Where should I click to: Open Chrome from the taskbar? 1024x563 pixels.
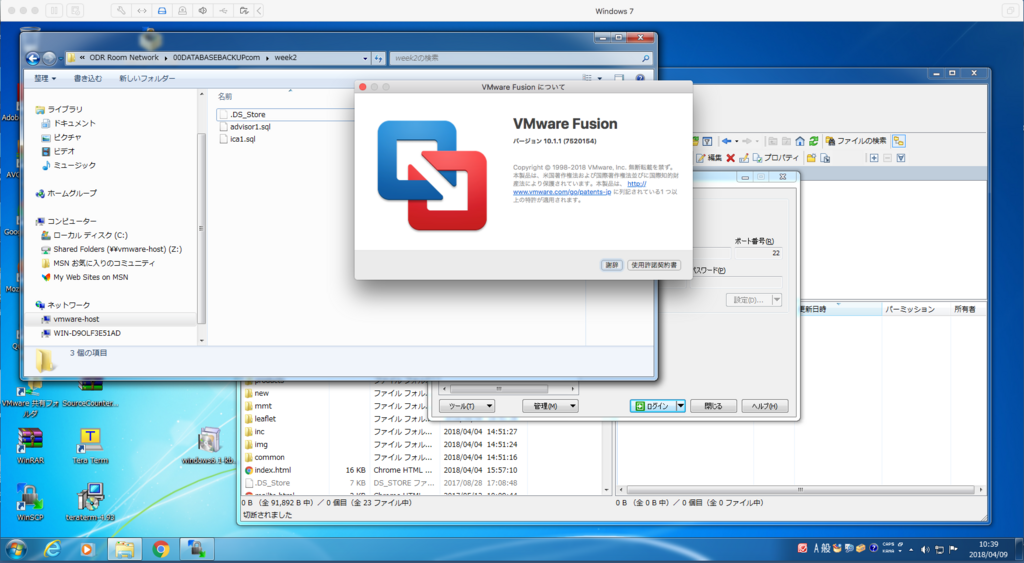point(161,549)
